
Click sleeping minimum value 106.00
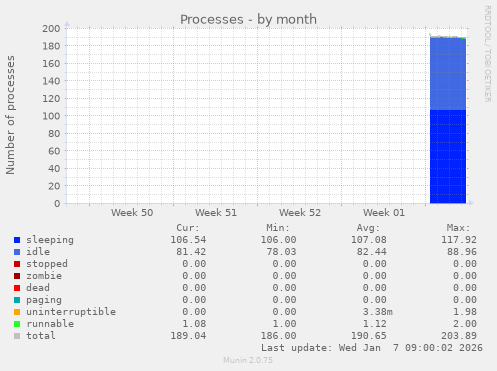[x=278, y=240]
